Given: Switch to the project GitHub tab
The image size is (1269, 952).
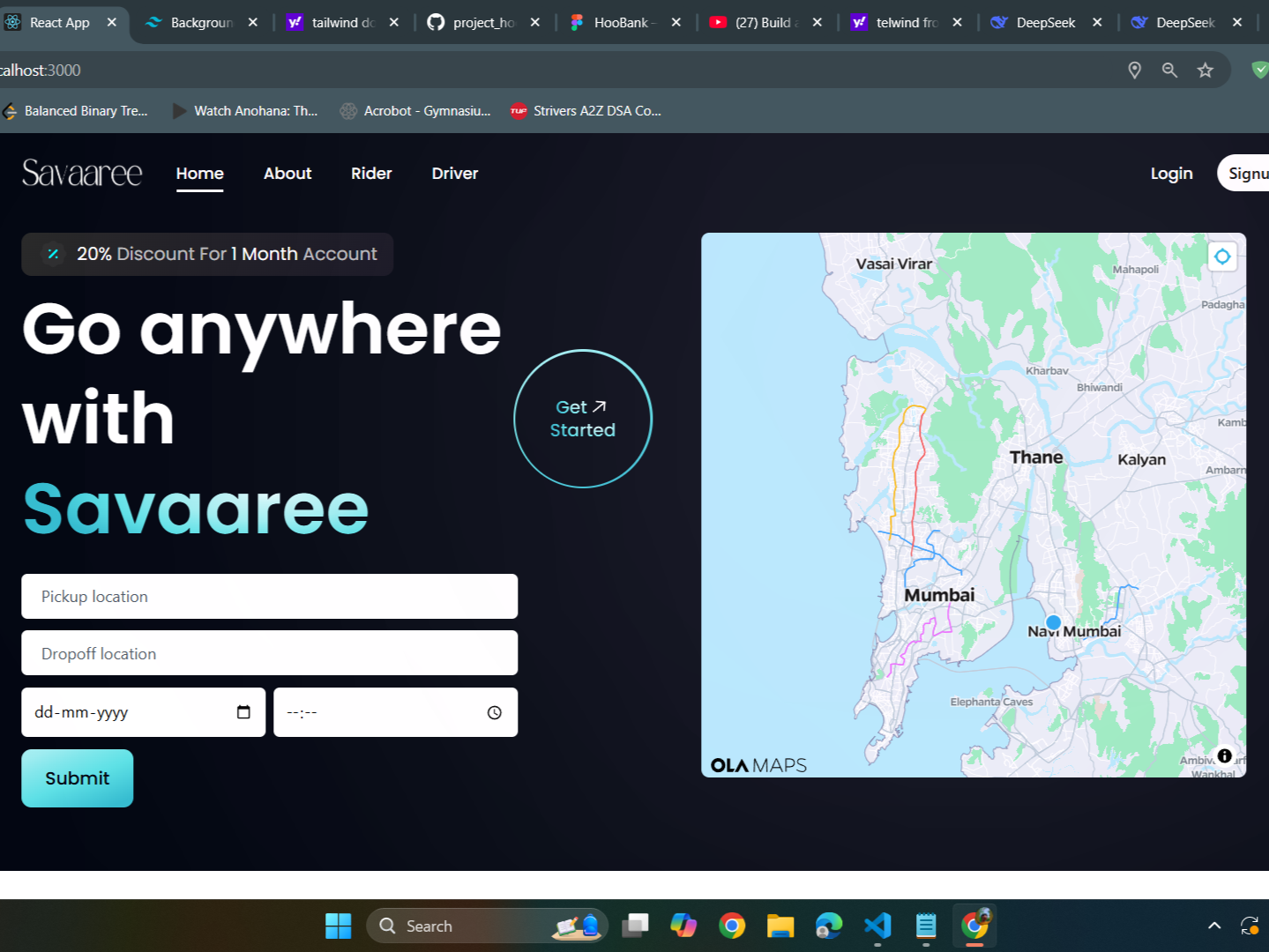Looking at the screenshot, I should pos(481,23).
